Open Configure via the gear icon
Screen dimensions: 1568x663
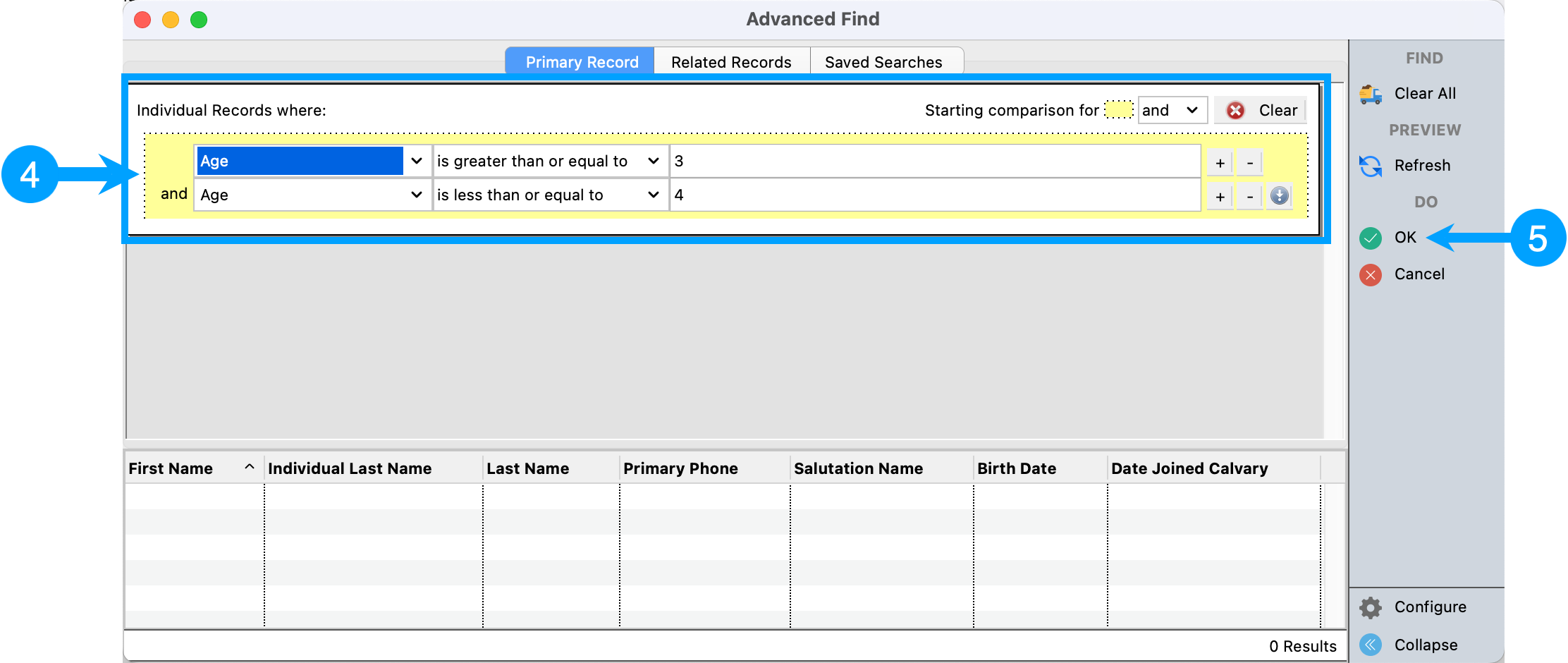tap(1370, 607)
